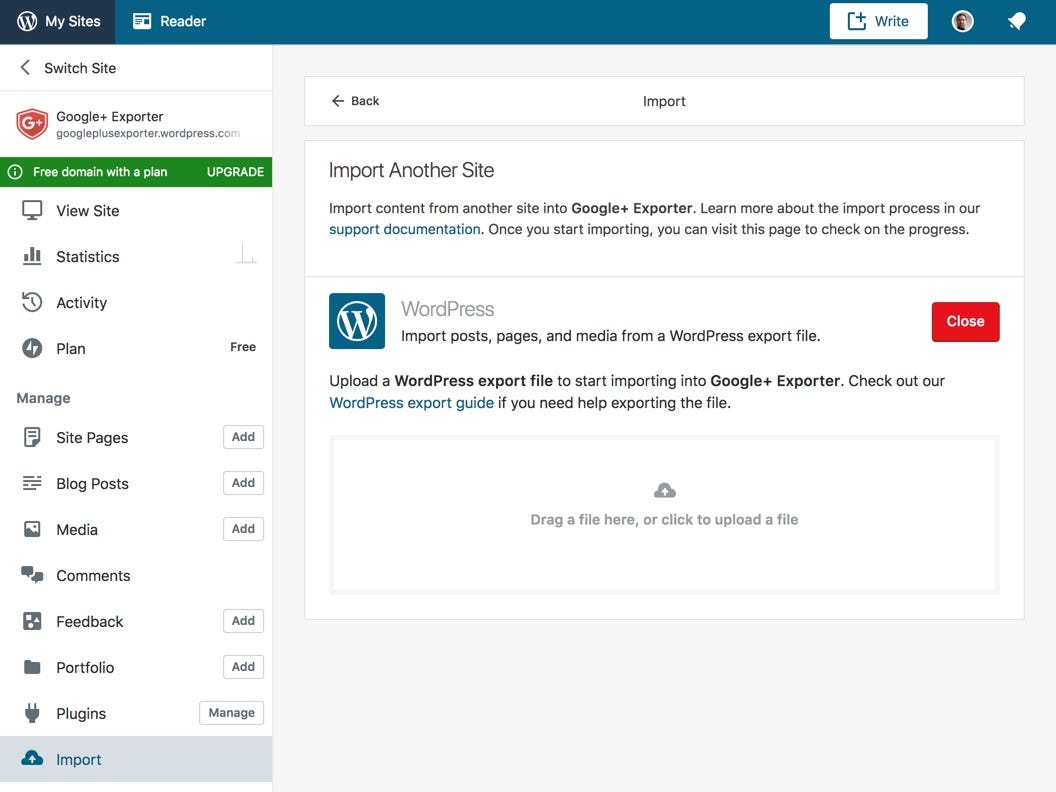Image resolution: width=1056 pixels, height=792 pixels.
Task: Open View Site menu item
Action: [x=136, y=211]
